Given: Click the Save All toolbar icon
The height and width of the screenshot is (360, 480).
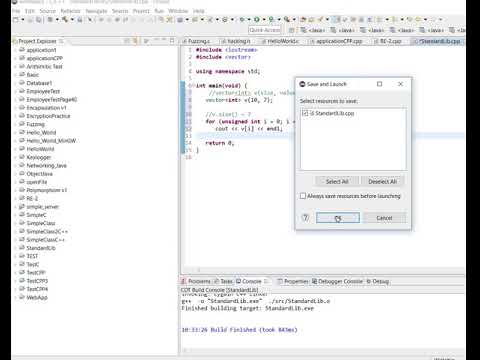Looking at the screenshot, I should [38, 20].
